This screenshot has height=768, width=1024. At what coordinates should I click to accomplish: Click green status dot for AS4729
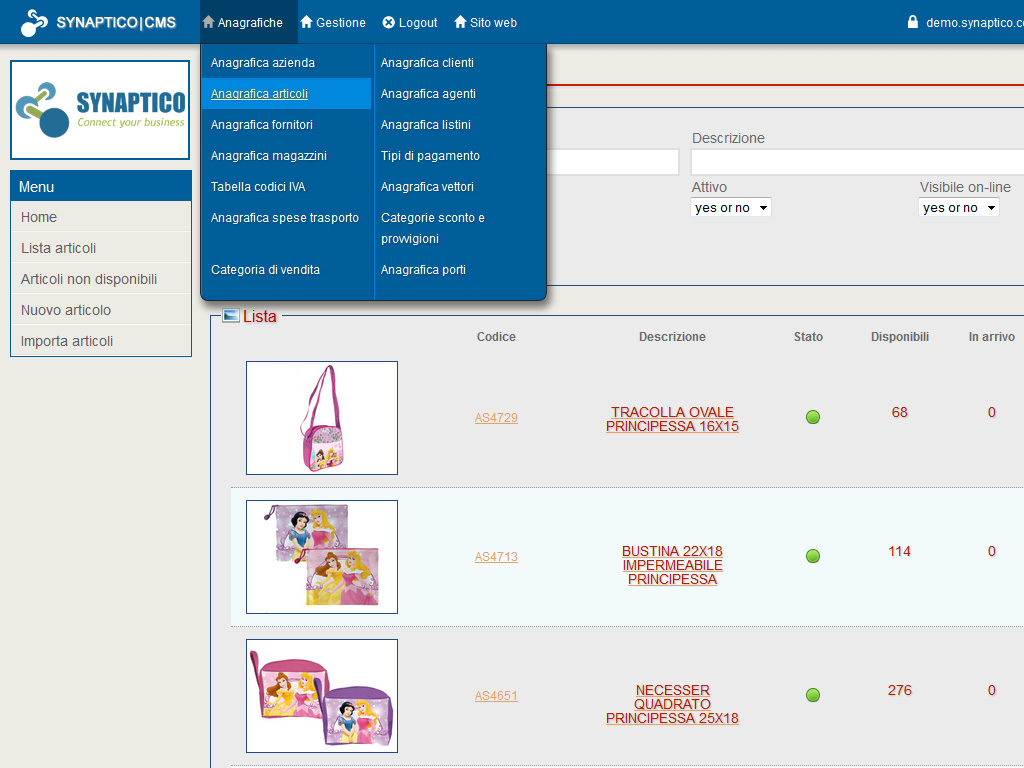pyautogui.click(x=812, y=417)
